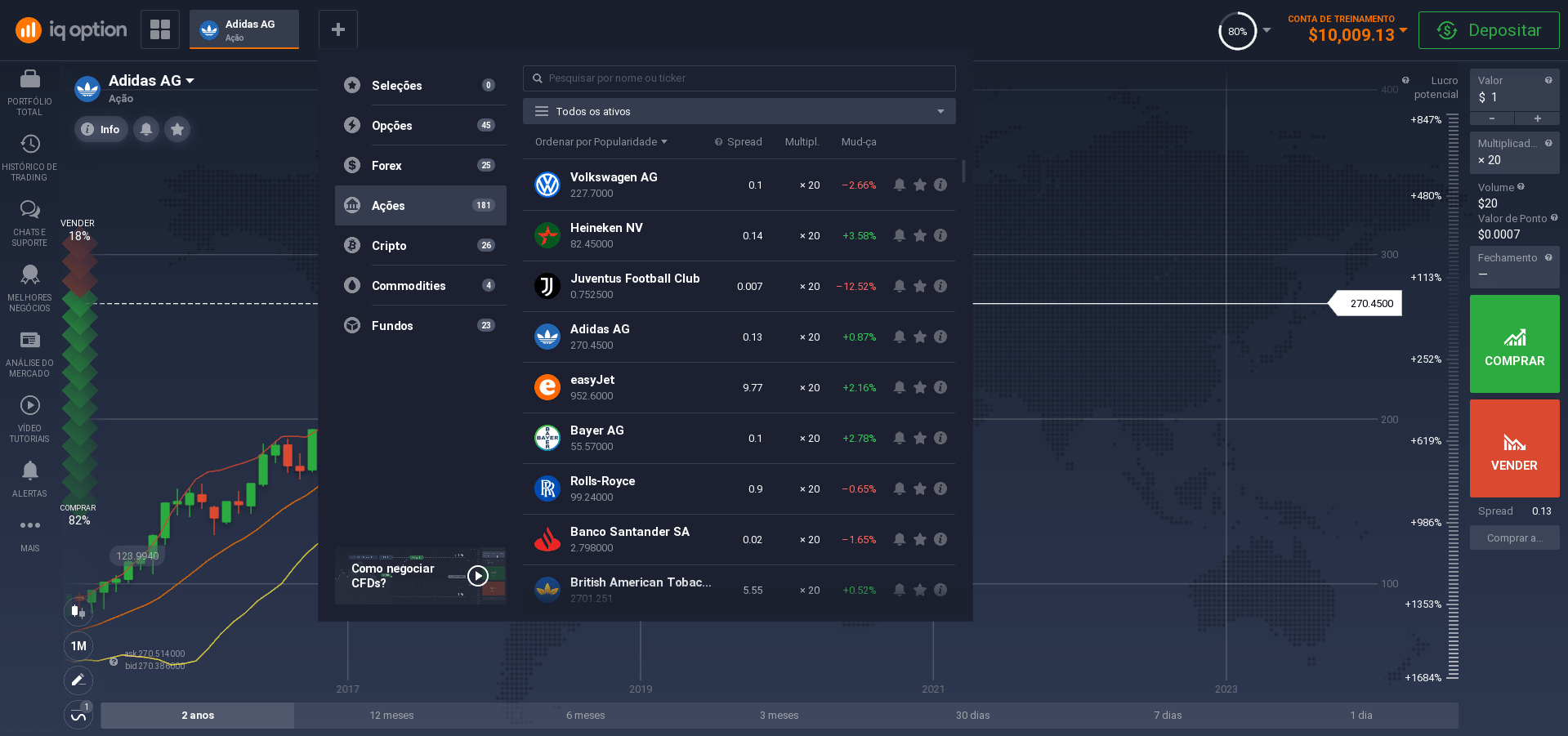Viewport: 1568px width, 736px height.
Task: Open the multi-chart grid layout icon
Action: click(160, 29)
